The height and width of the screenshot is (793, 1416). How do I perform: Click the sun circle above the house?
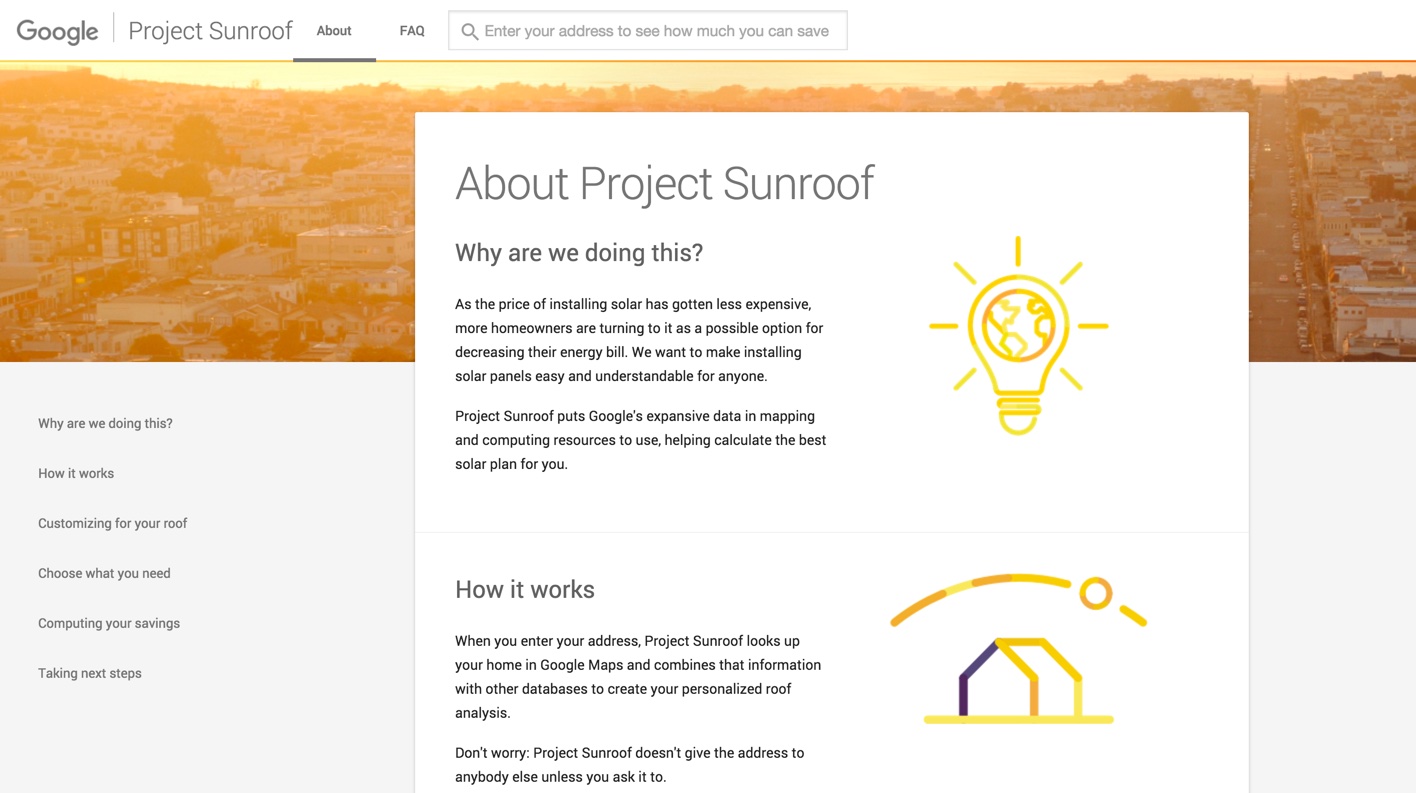click(1095, 593)
